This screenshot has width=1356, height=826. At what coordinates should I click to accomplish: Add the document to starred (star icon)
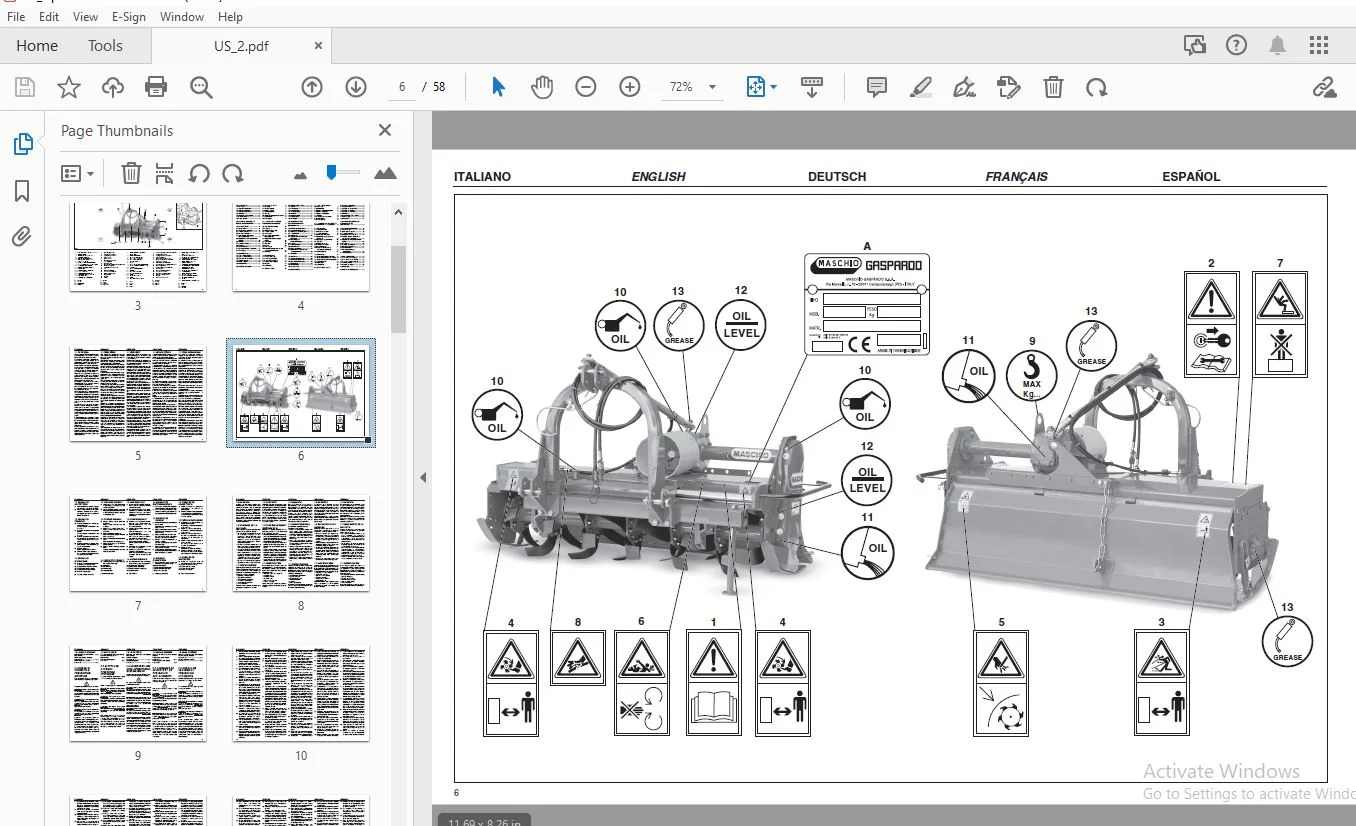coord(69,87)
